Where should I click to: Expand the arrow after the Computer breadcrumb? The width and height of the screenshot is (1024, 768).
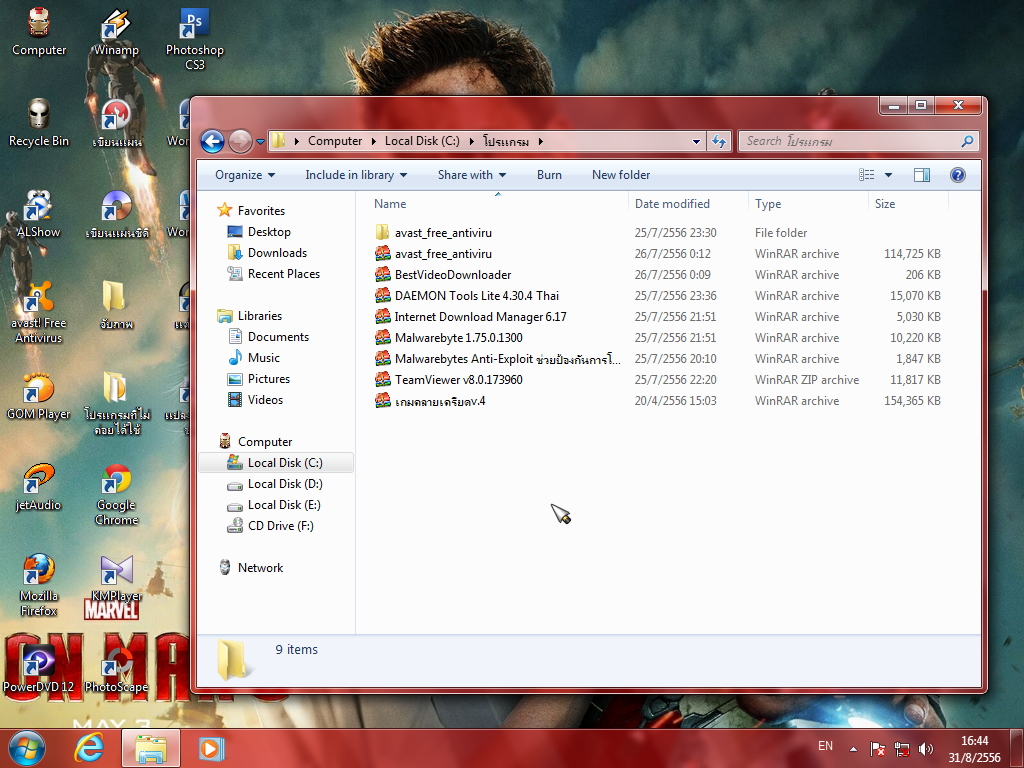374,141
